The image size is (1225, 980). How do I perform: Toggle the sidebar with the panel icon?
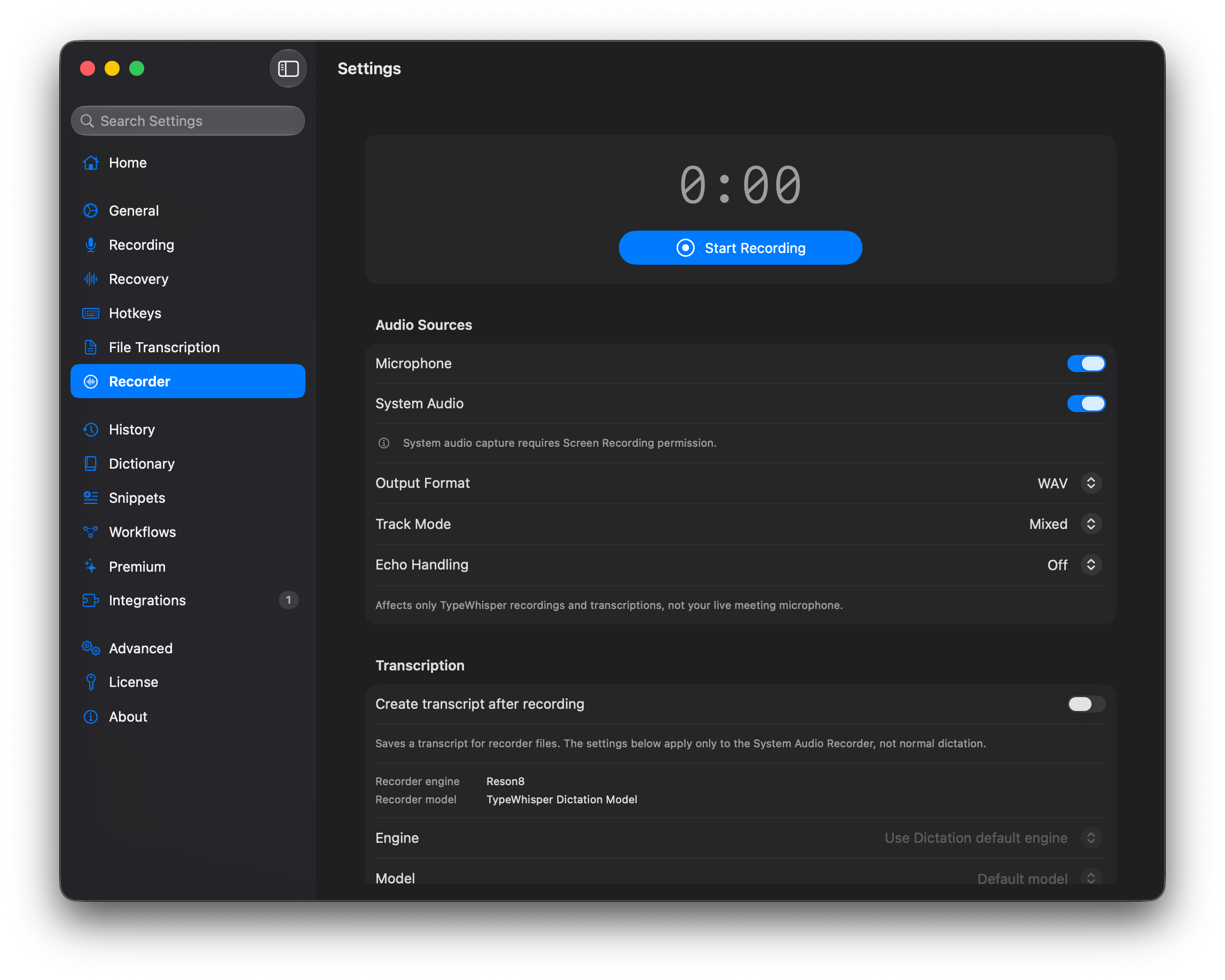(288, 69)
